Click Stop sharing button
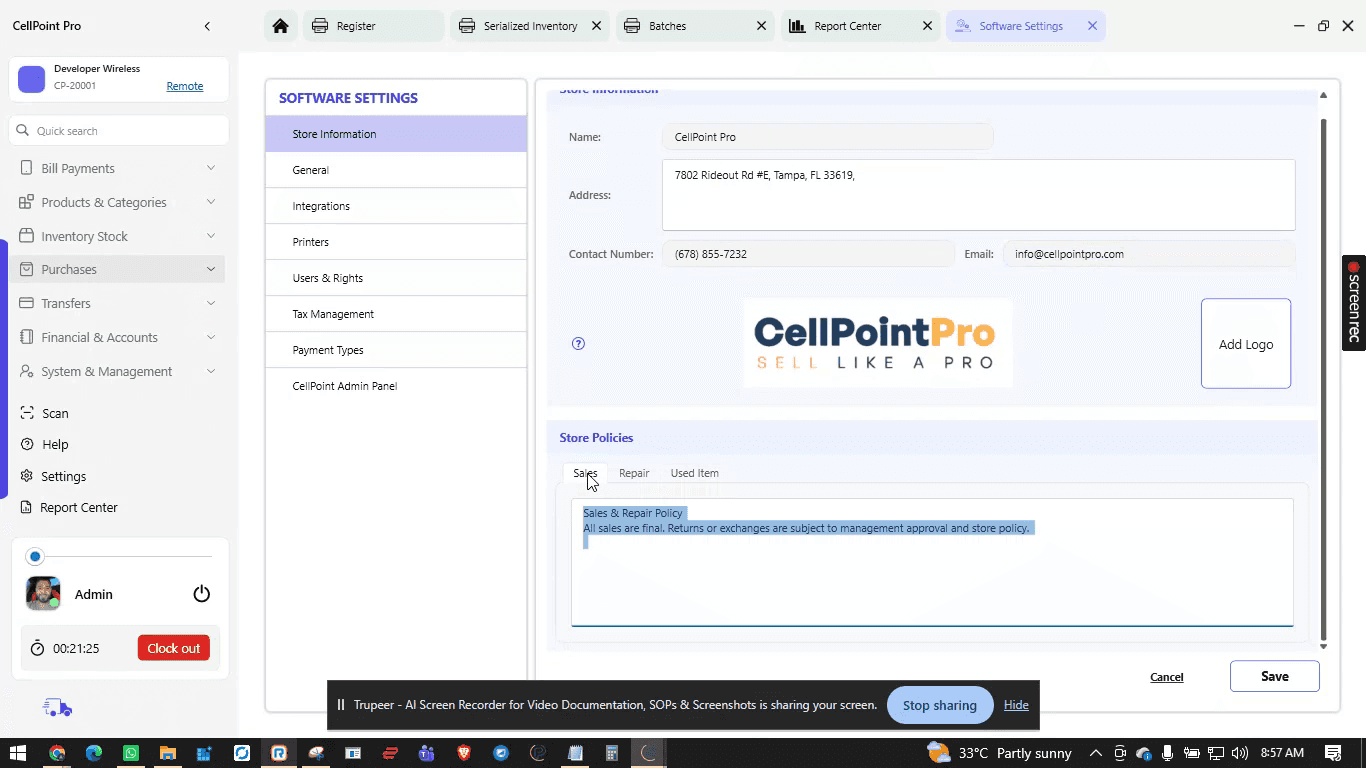This screenshot has height=768, width=1366. (x=940, y=705)
